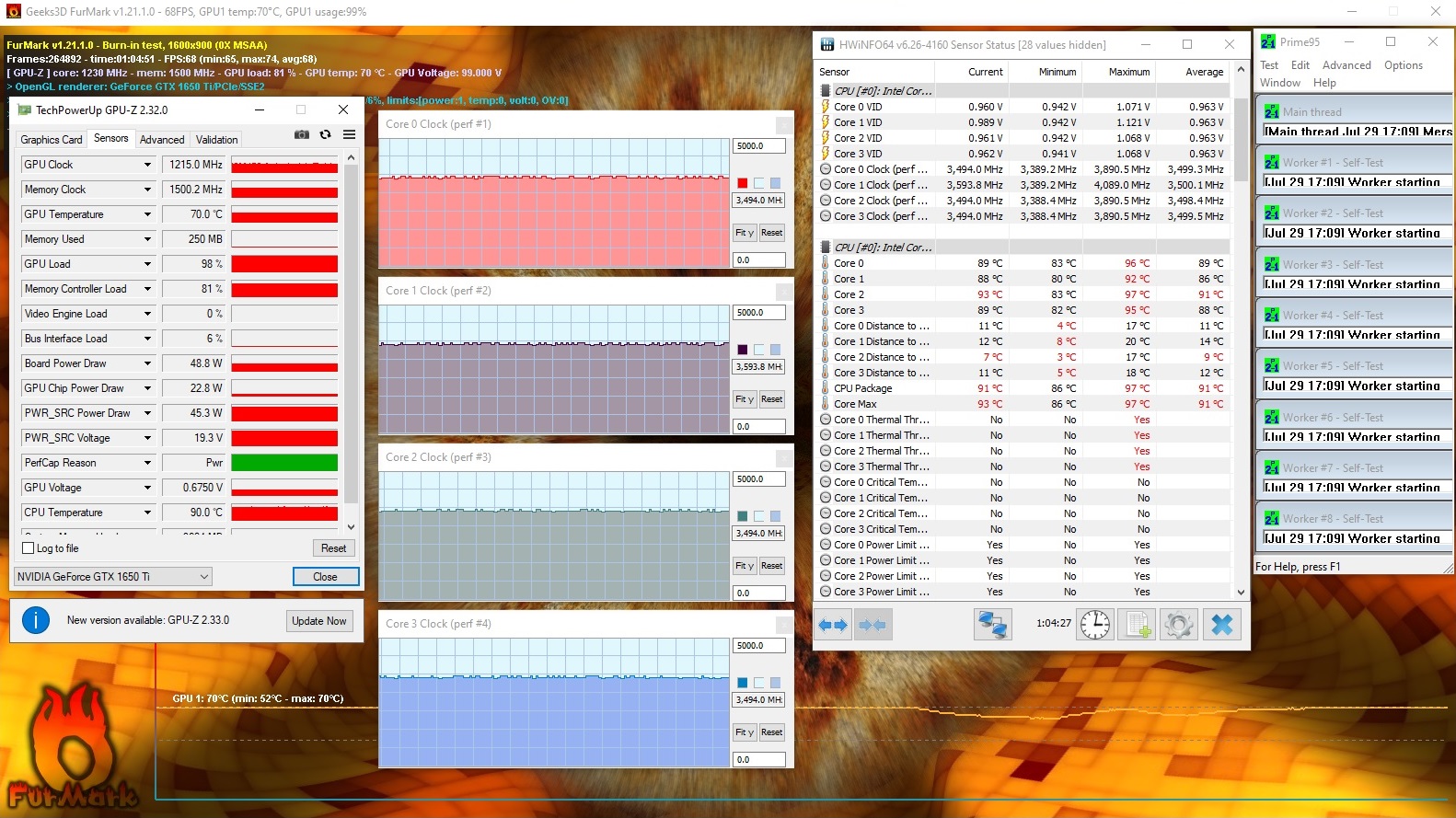Click first CPU [#0] group chip icon
This screenshot has height=818, width=1456.
click(826, 91)
